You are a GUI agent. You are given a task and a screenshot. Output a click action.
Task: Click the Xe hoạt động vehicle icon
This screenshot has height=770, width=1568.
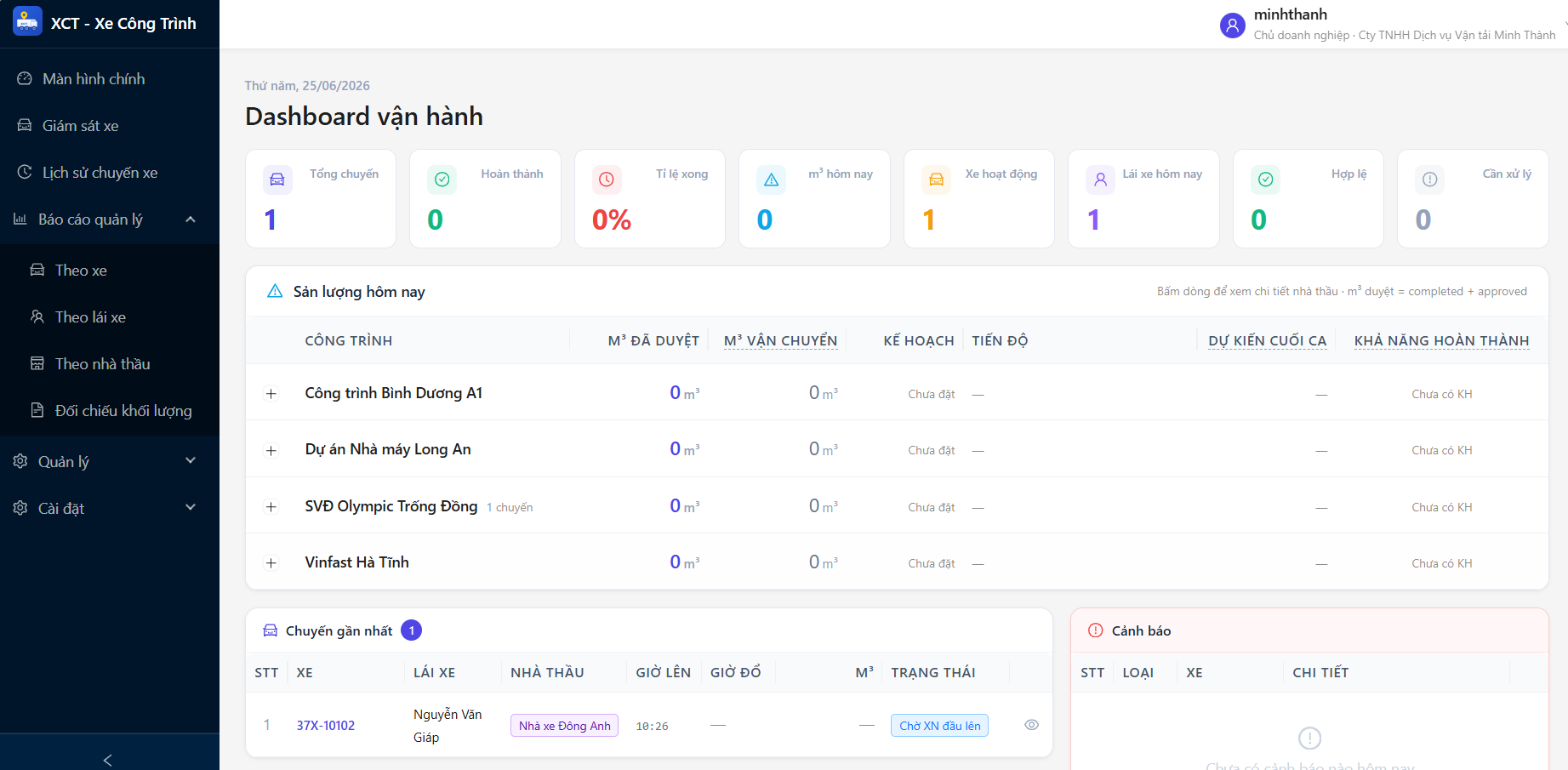[937, 180]
